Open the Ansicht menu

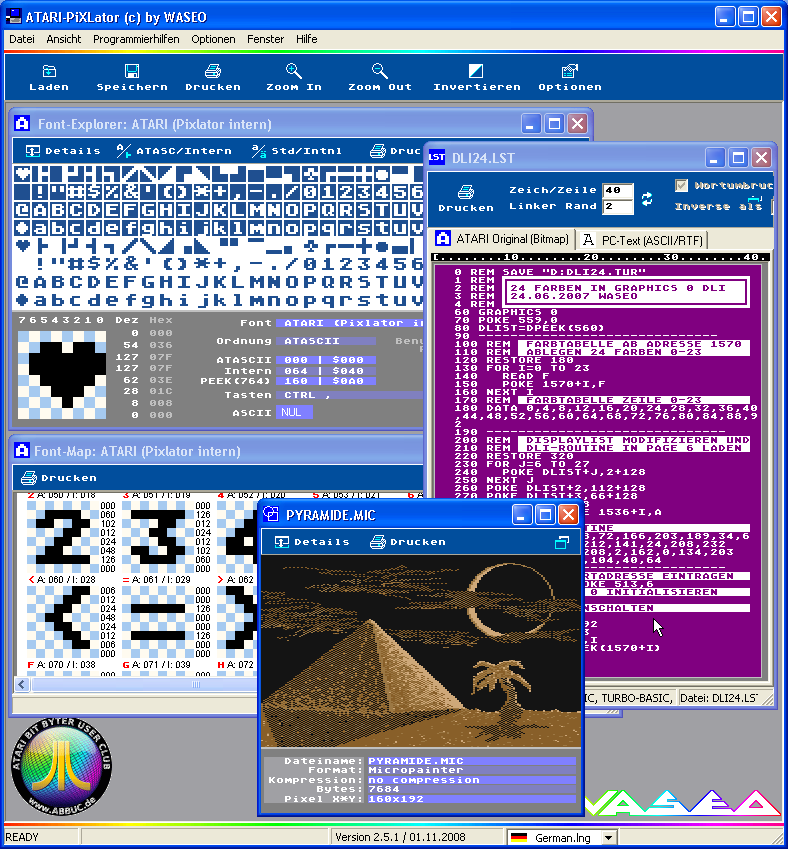coord(63,39)
